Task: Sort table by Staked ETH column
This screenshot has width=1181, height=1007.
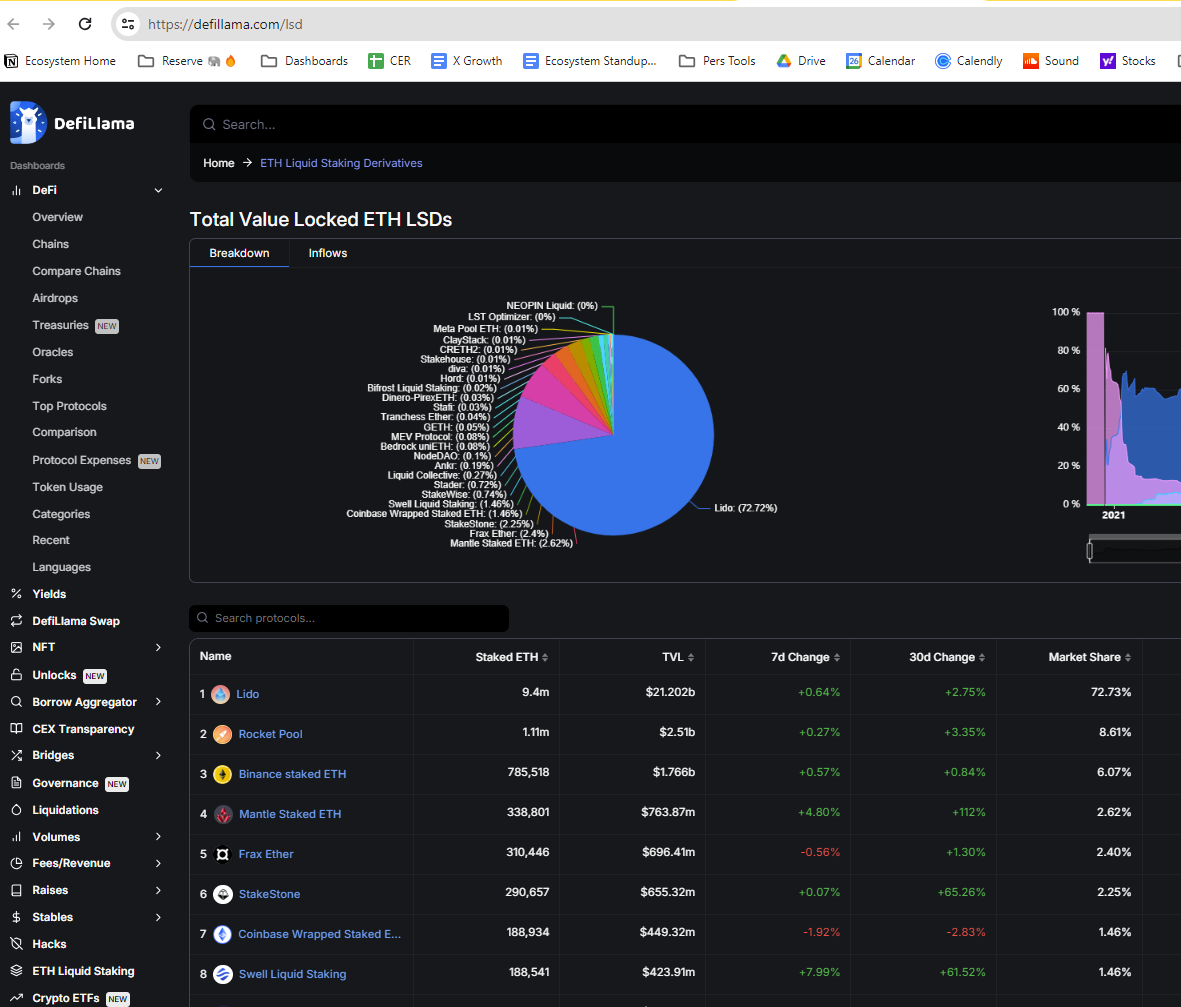Action: point(512,658)
